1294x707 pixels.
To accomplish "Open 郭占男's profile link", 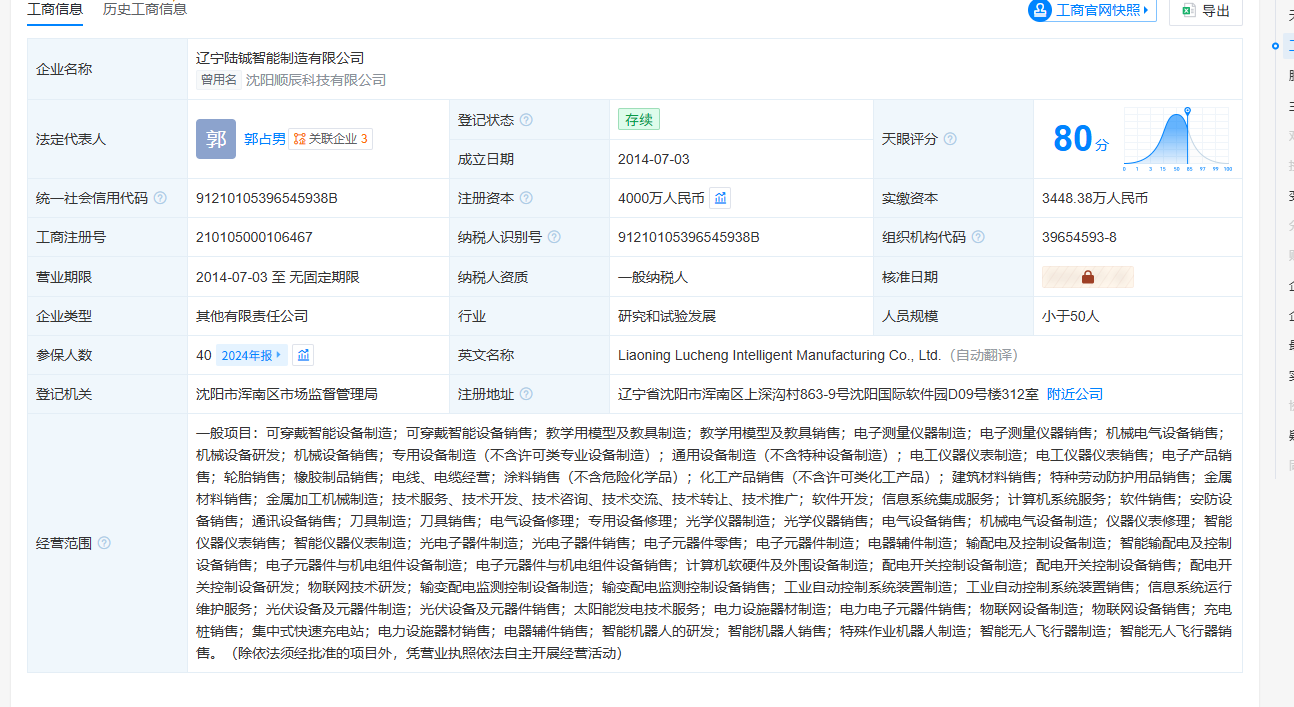I will 264,139.
